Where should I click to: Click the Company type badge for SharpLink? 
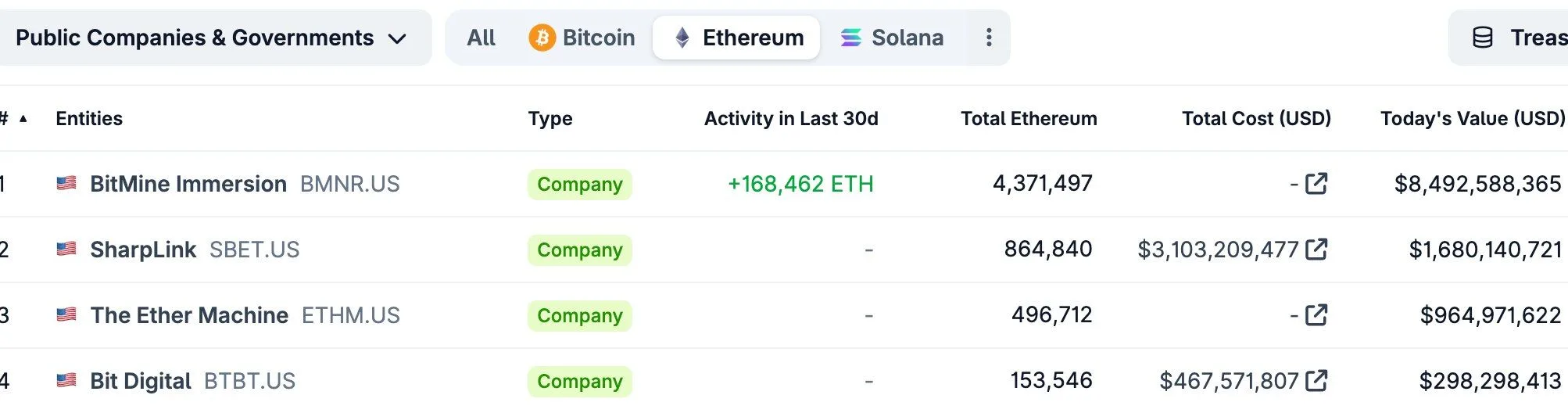(579, 250)
